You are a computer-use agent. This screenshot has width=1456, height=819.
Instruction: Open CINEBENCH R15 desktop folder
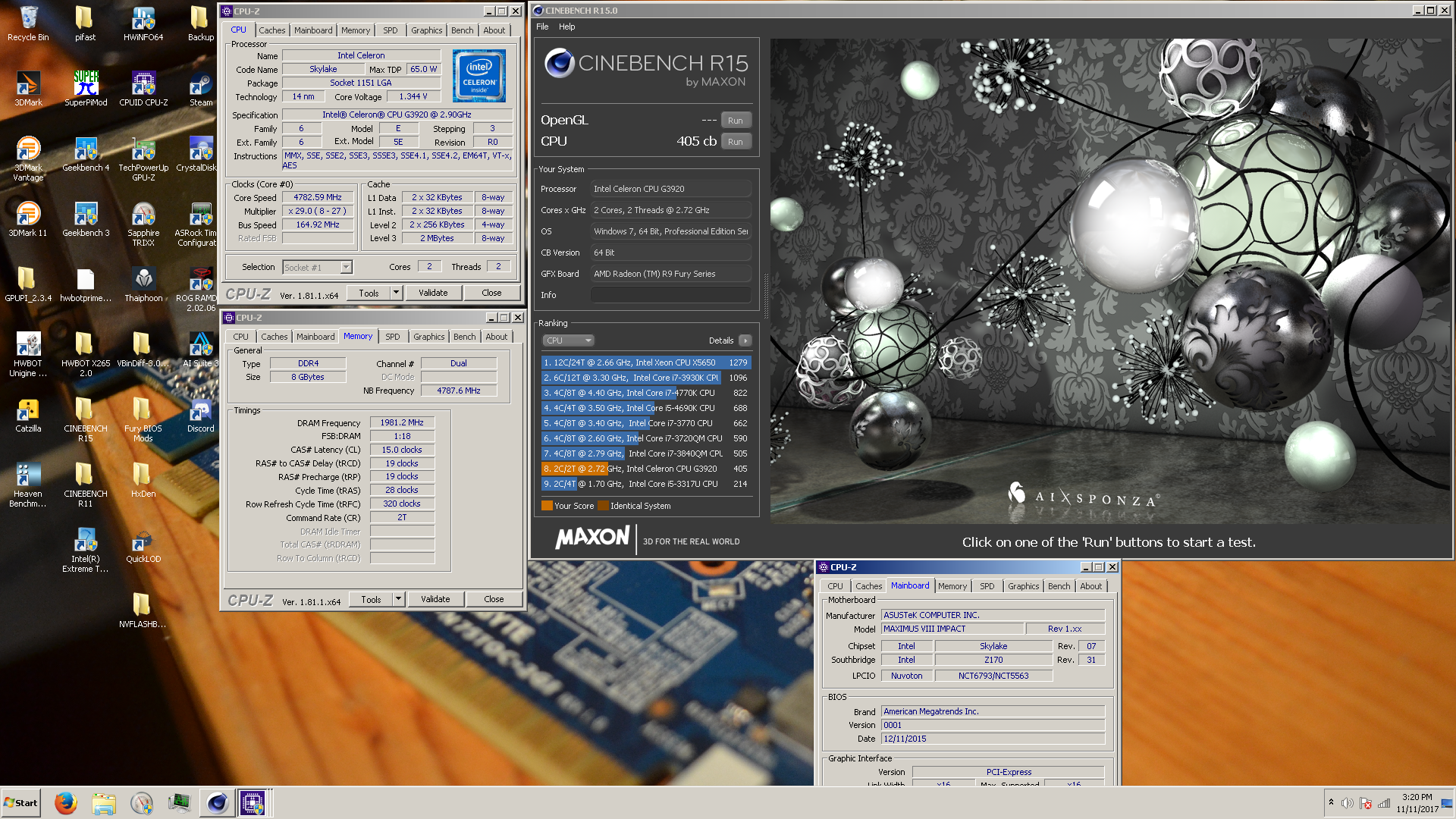pos(86,419)
